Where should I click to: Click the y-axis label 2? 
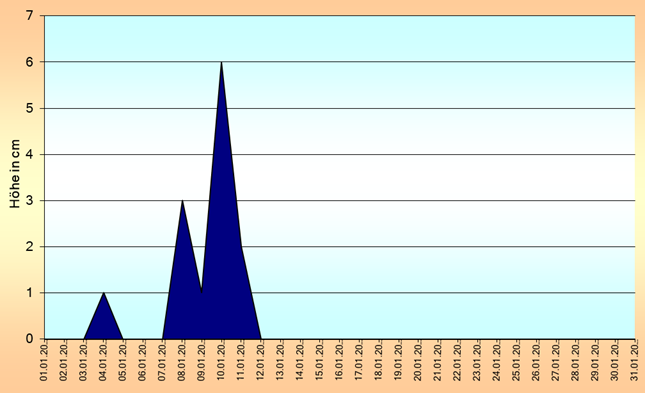coord(29,246)
